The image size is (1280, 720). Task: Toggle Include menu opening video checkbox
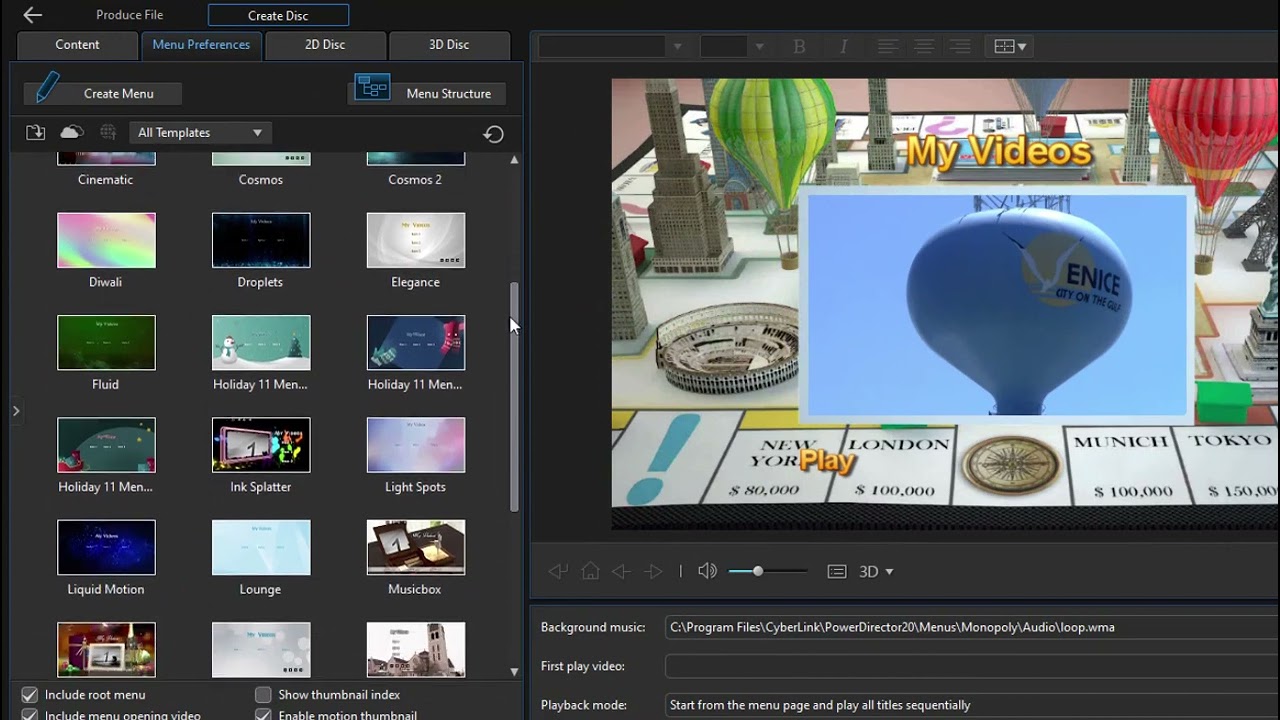30,715
